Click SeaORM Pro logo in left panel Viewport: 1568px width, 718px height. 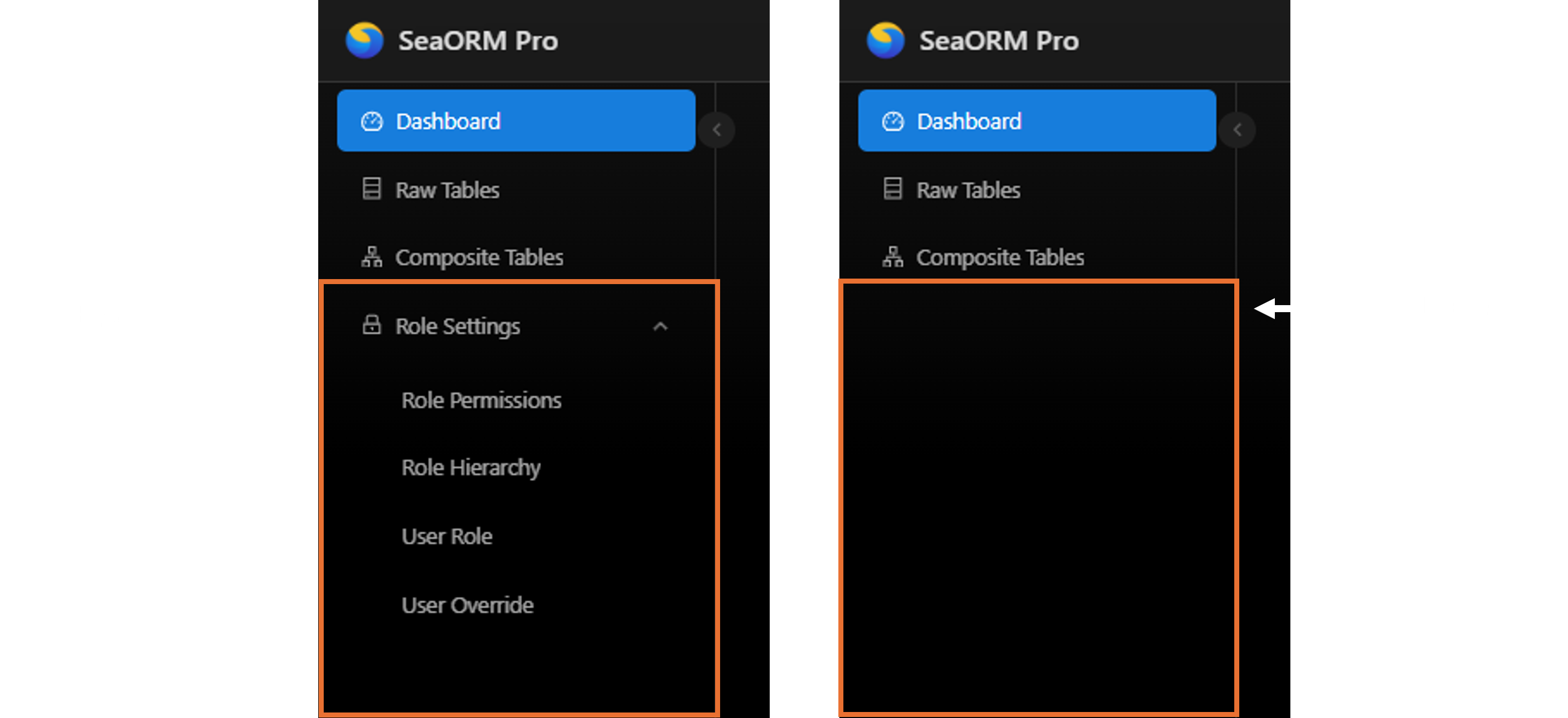click(x=364, y=40)
